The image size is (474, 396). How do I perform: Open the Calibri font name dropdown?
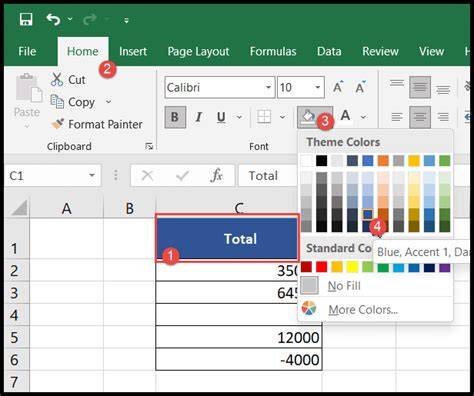pos(268,87)
